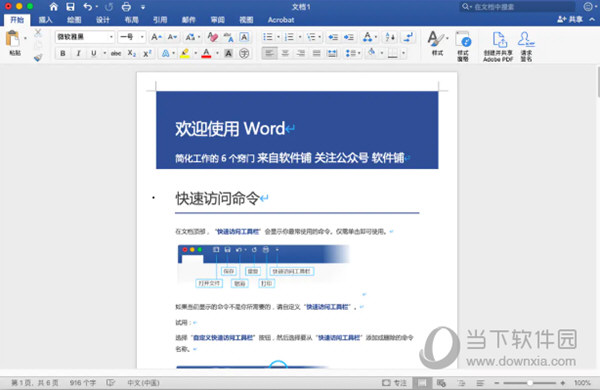
Task: Justify paragraph text
Action: coord(316,53)
